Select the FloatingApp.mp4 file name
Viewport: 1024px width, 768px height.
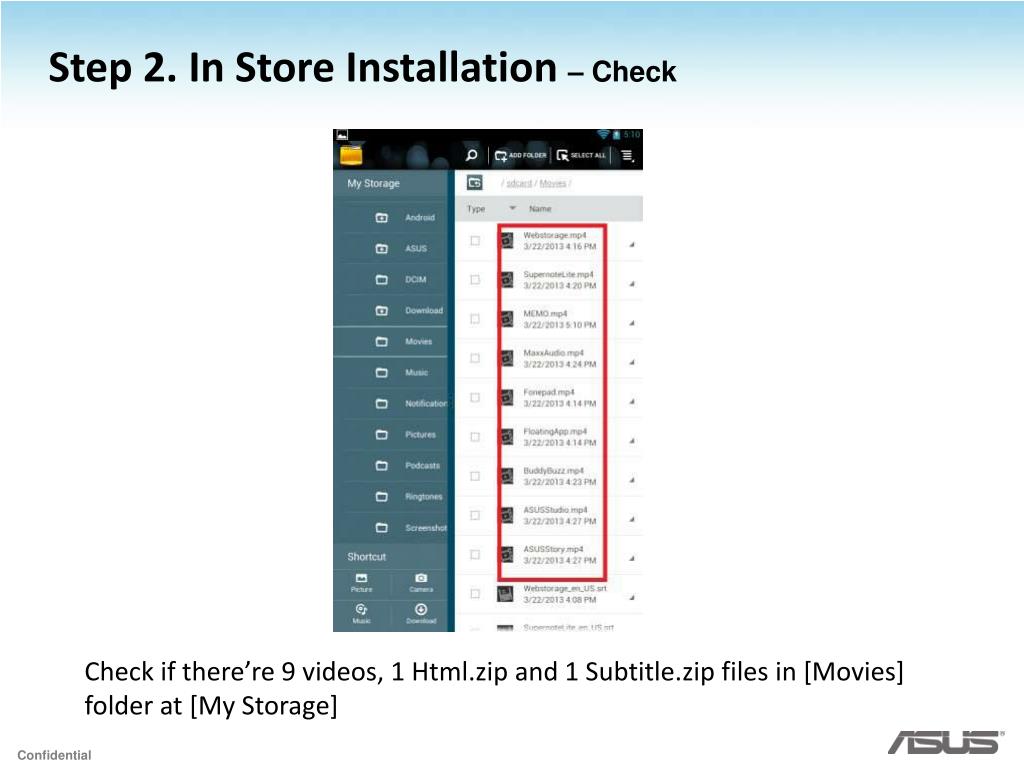tap(555, 432)
